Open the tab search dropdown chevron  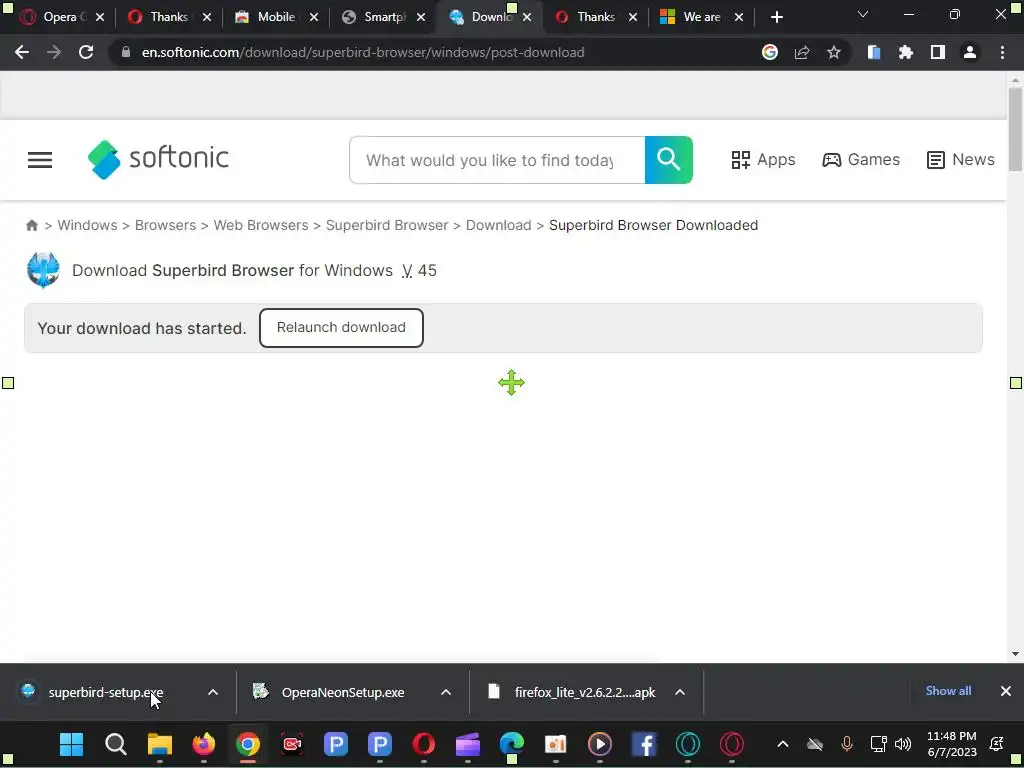click(863, 14)
